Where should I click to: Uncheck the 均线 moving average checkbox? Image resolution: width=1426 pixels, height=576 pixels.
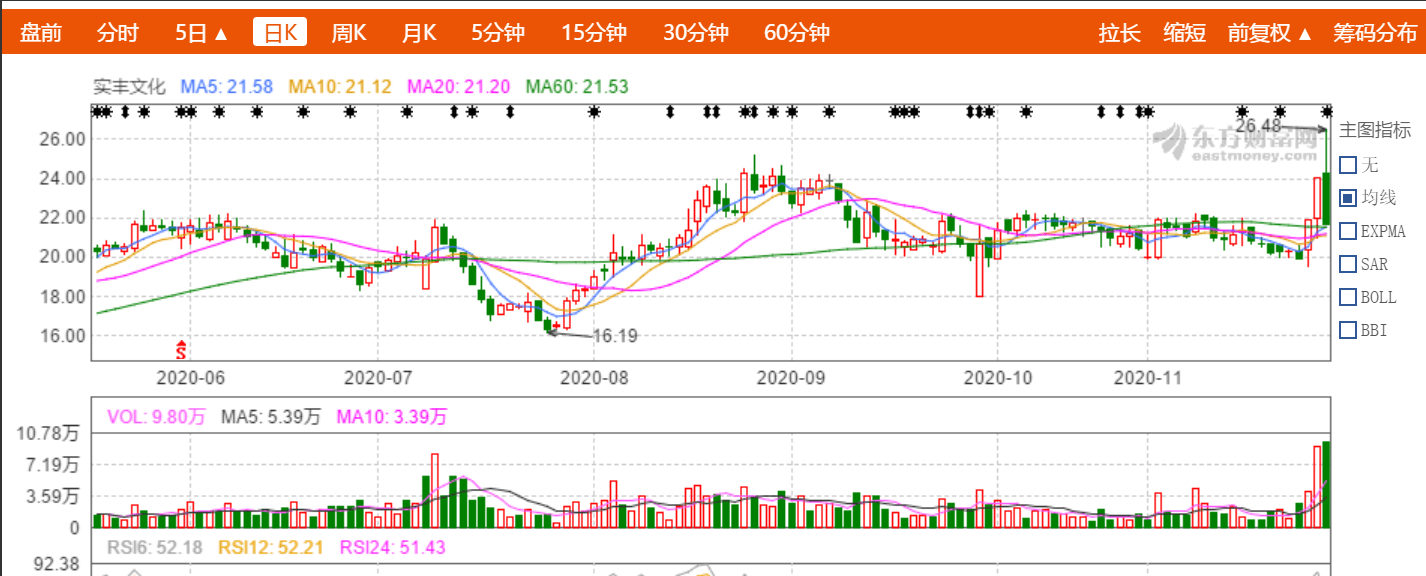pos(1348,198)
